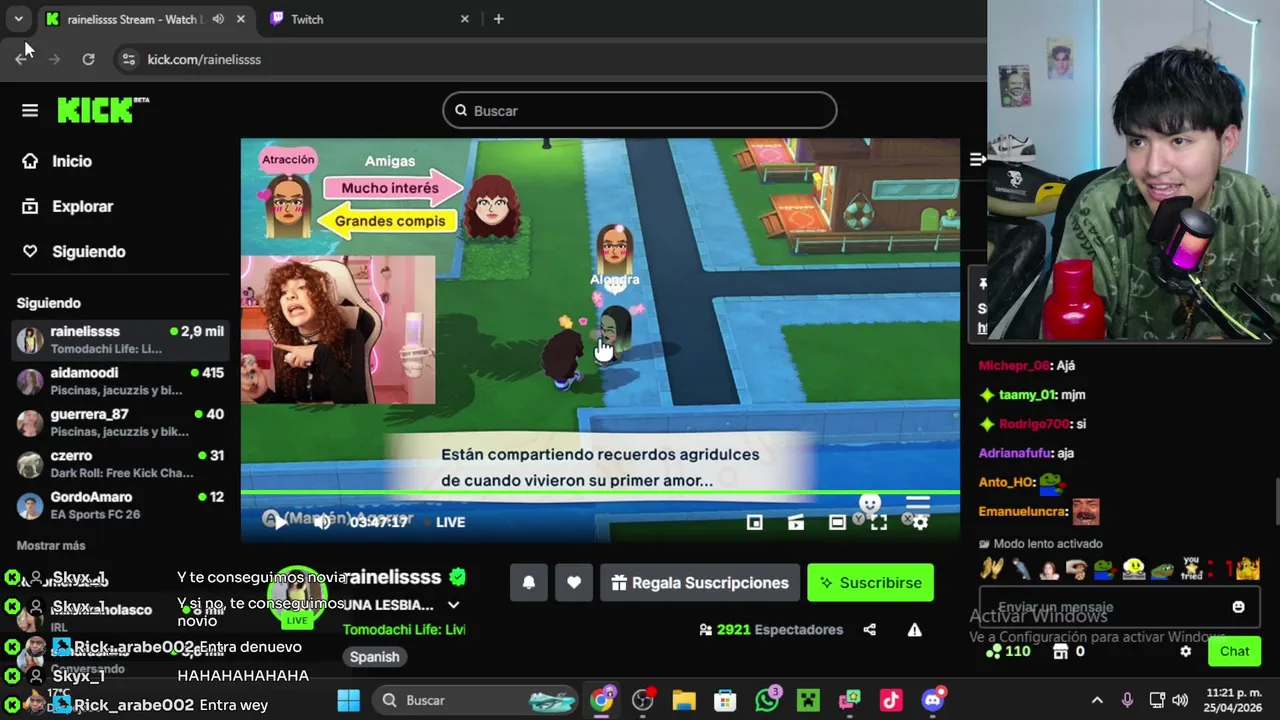Show hidden system tray icons
The height and width of the screenshot is (720, 1280).
[1097, 700]
